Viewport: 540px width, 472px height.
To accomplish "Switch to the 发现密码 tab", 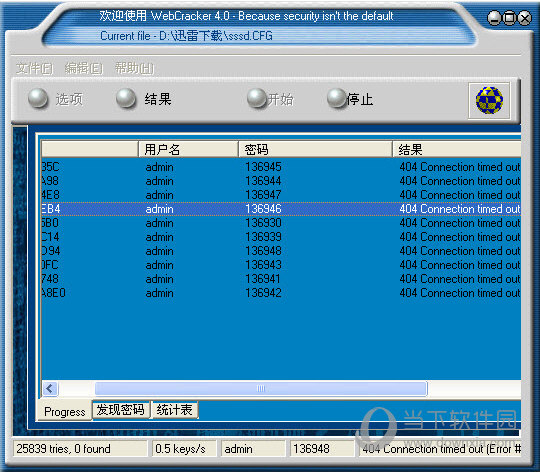I will 121,410.
